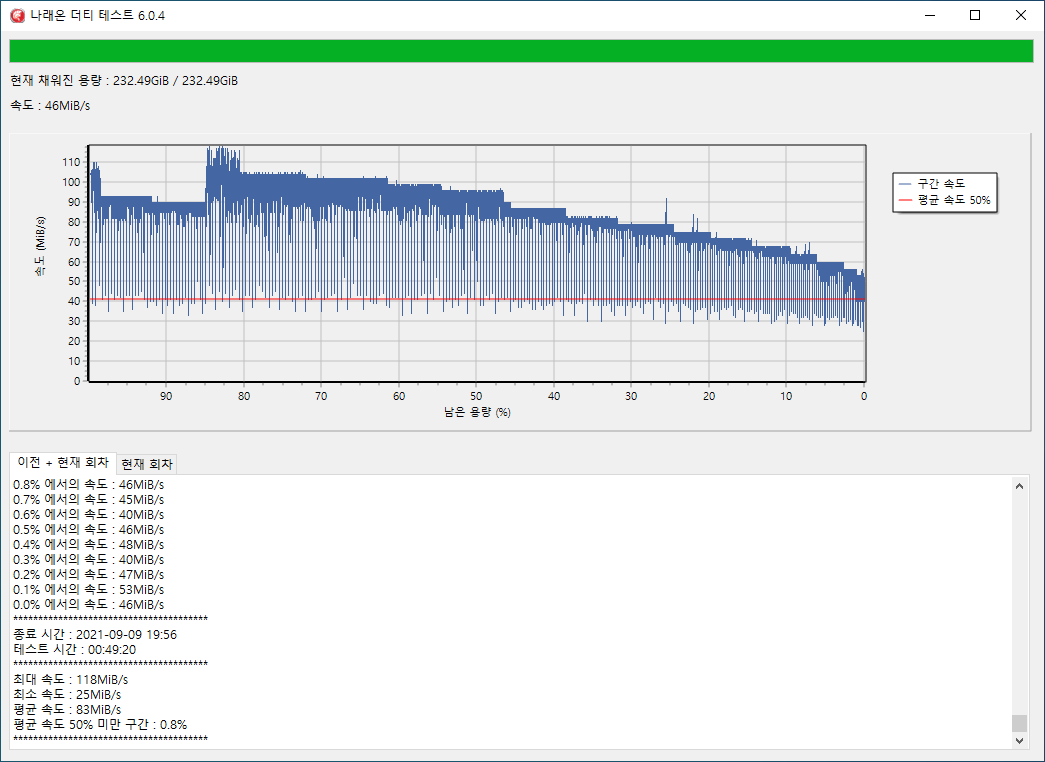Screen dimensions: 1045x762
Task: Click the '구간 속도' legend entry
Action: pos(933,183)
